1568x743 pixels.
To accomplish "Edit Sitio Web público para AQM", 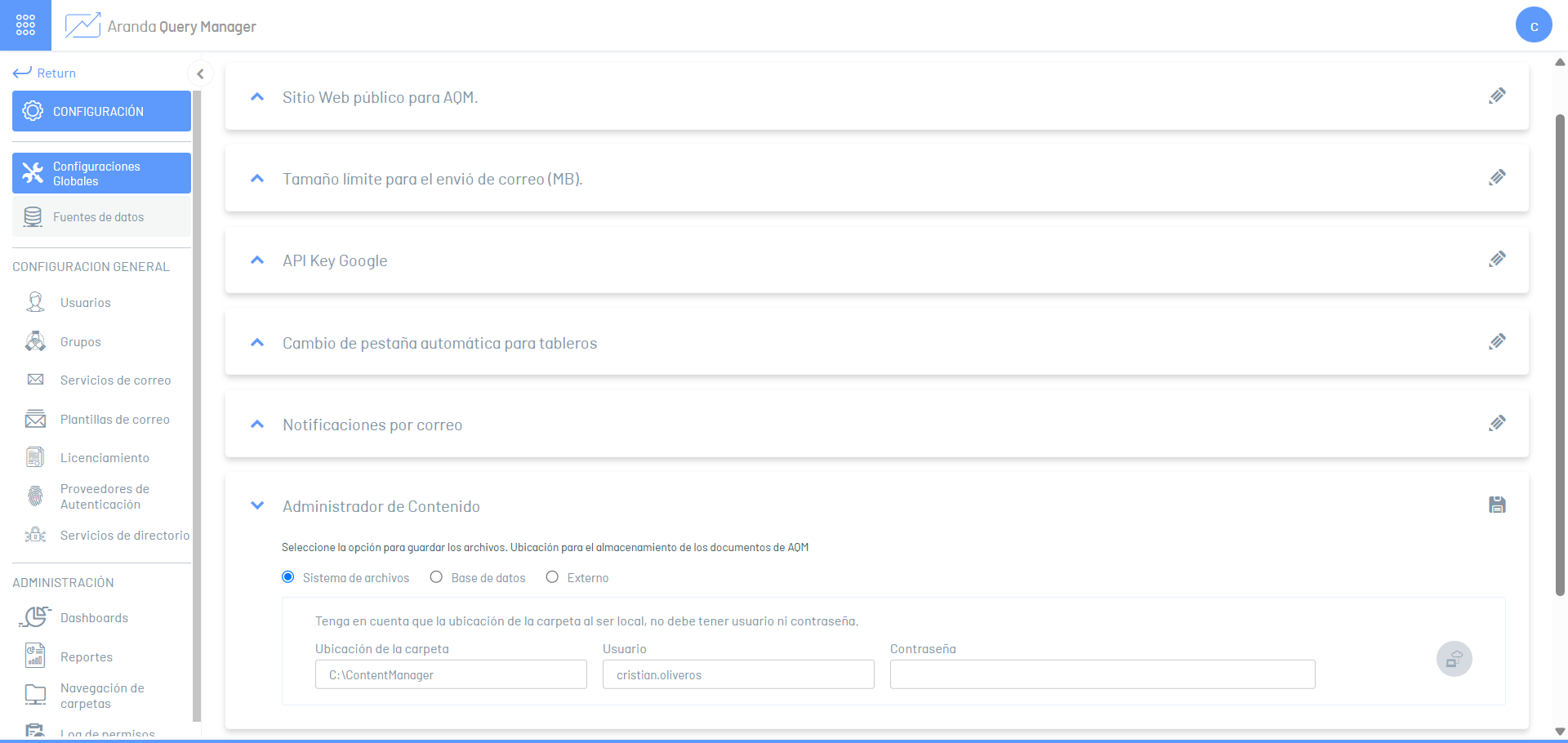I will [1497, 96].
